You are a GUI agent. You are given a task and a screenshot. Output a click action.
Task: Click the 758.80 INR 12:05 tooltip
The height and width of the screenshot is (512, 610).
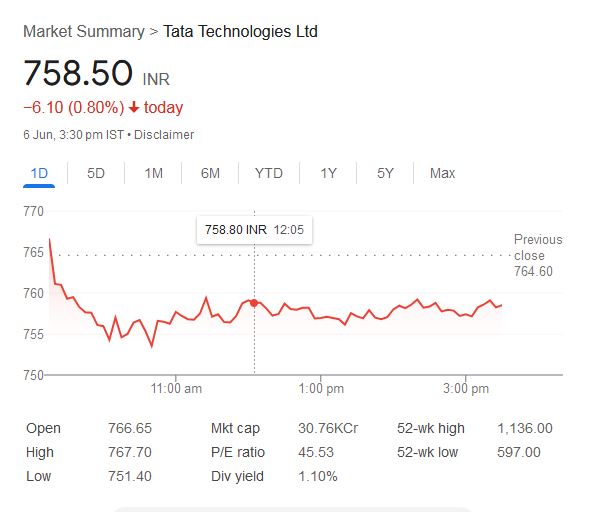[x=254, y=230]
